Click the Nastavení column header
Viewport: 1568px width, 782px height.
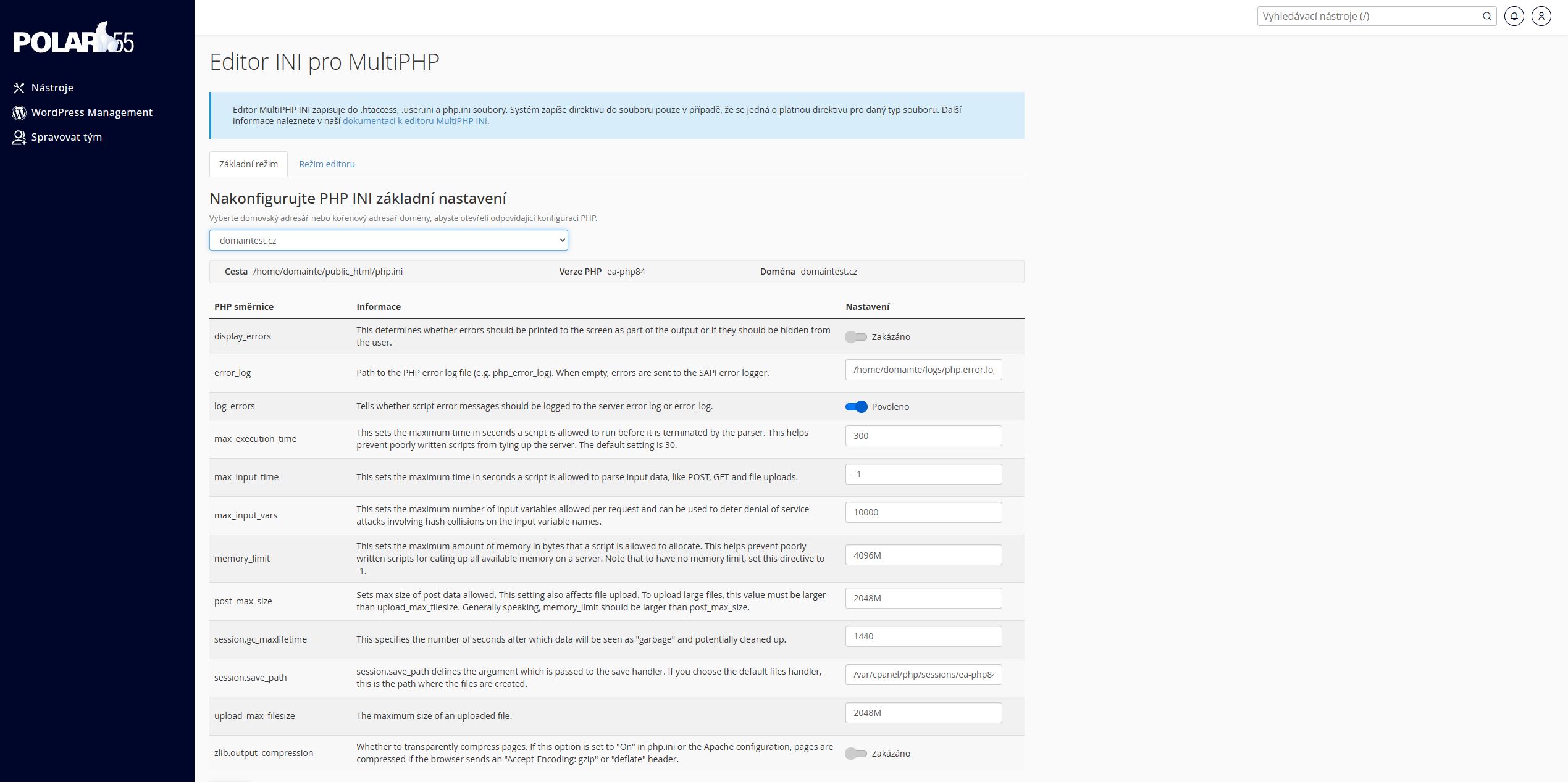tap(868, 307)
